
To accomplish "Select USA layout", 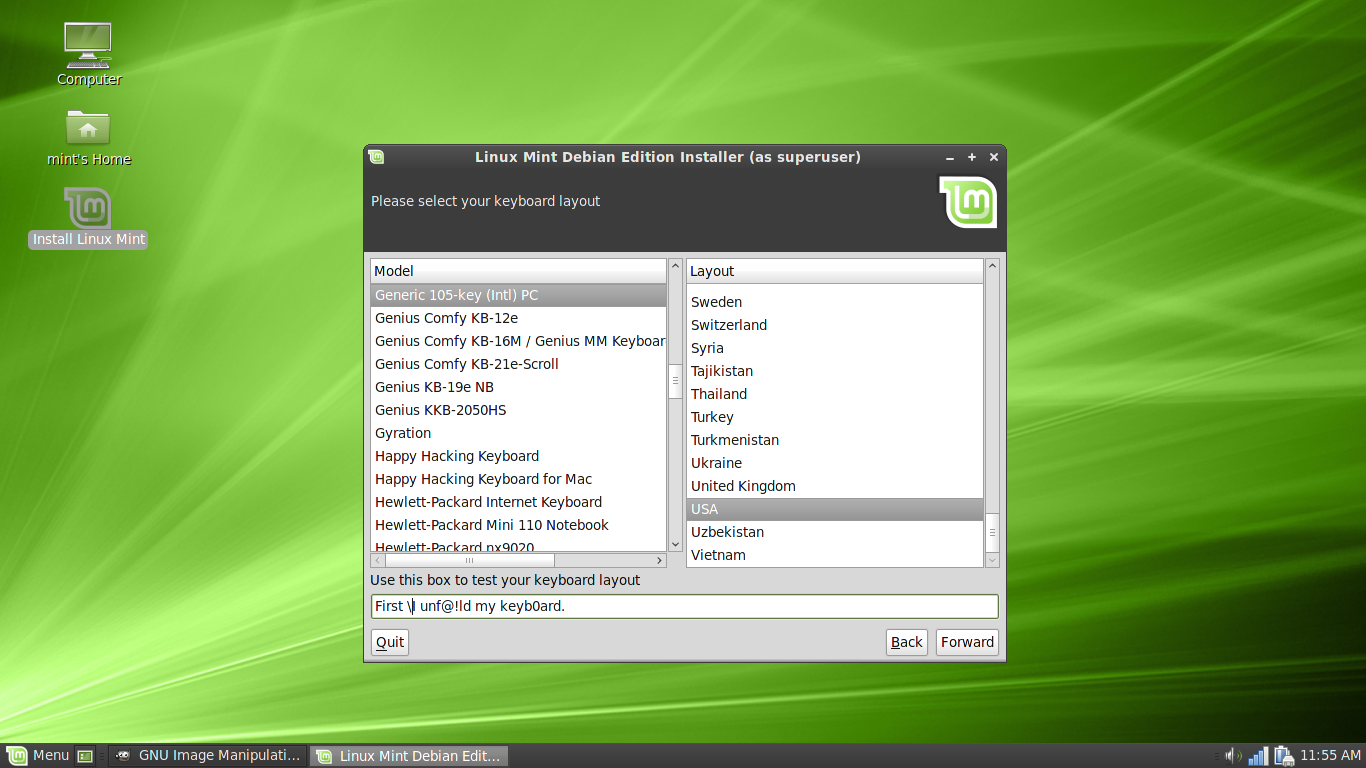I will (x=835, y=509).
